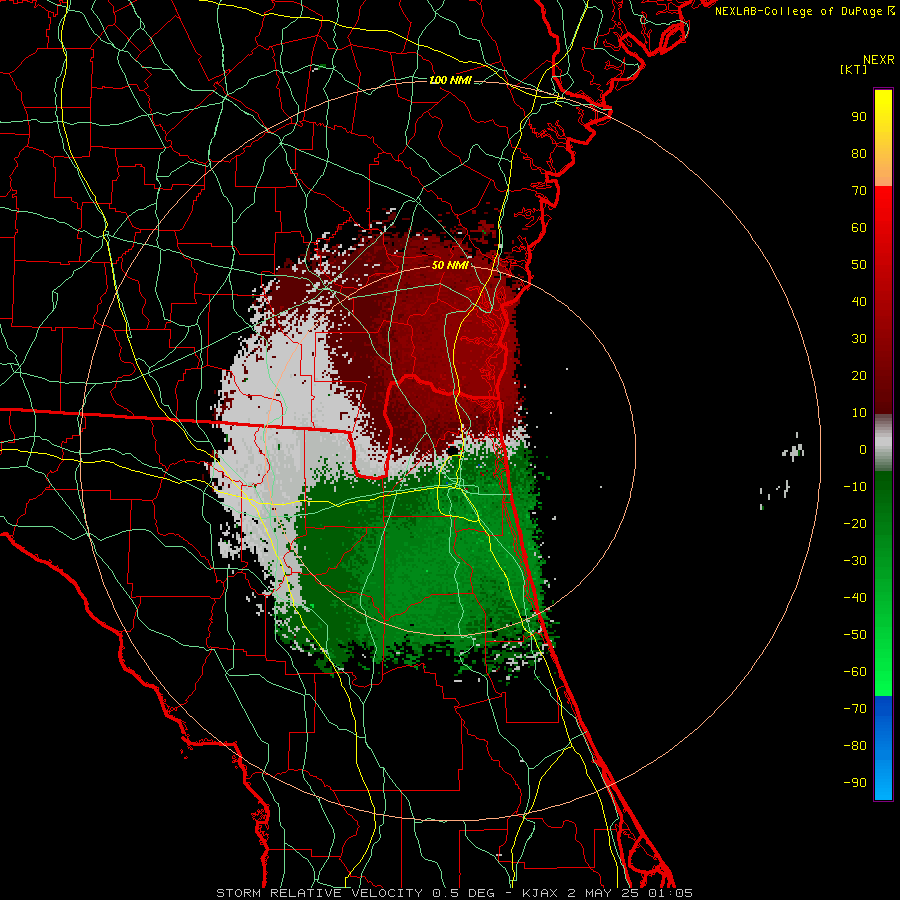Click the [KT] units label

click(854, 69)
